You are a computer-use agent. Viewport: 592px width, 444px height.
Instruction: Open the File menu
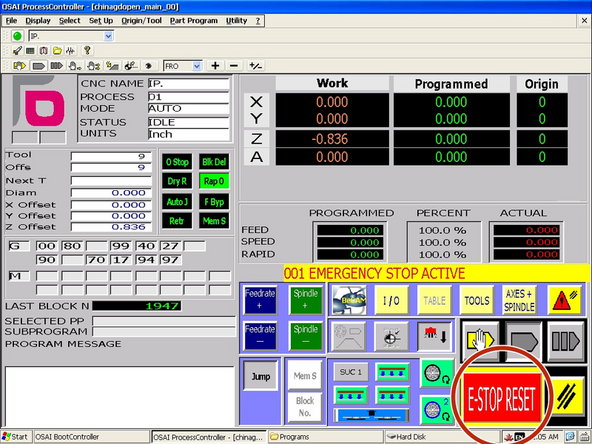(11, 21)
